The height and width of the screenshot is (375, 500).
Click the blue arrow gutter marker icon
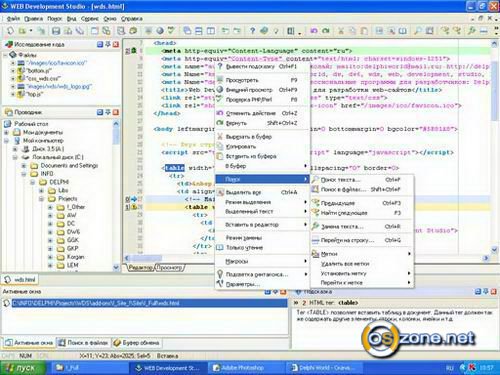(x=134, y=199)
